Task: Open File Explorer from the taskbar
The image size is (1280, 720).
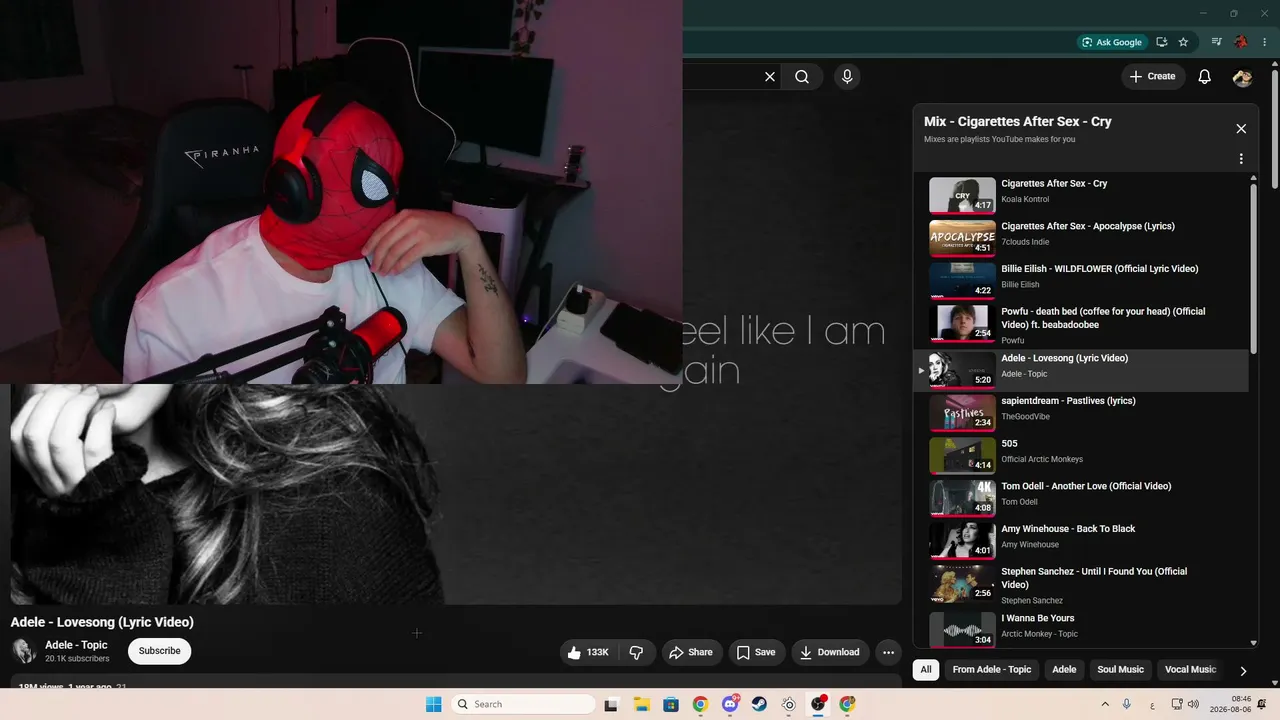Action: 641,704
